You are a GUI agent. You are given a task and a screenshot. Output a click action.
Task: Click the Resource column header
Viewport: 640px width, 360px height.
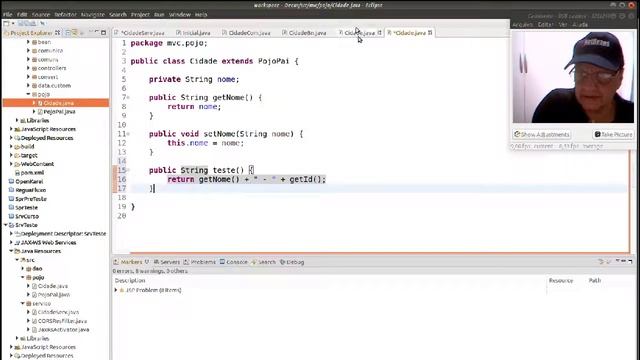point(561,280)
